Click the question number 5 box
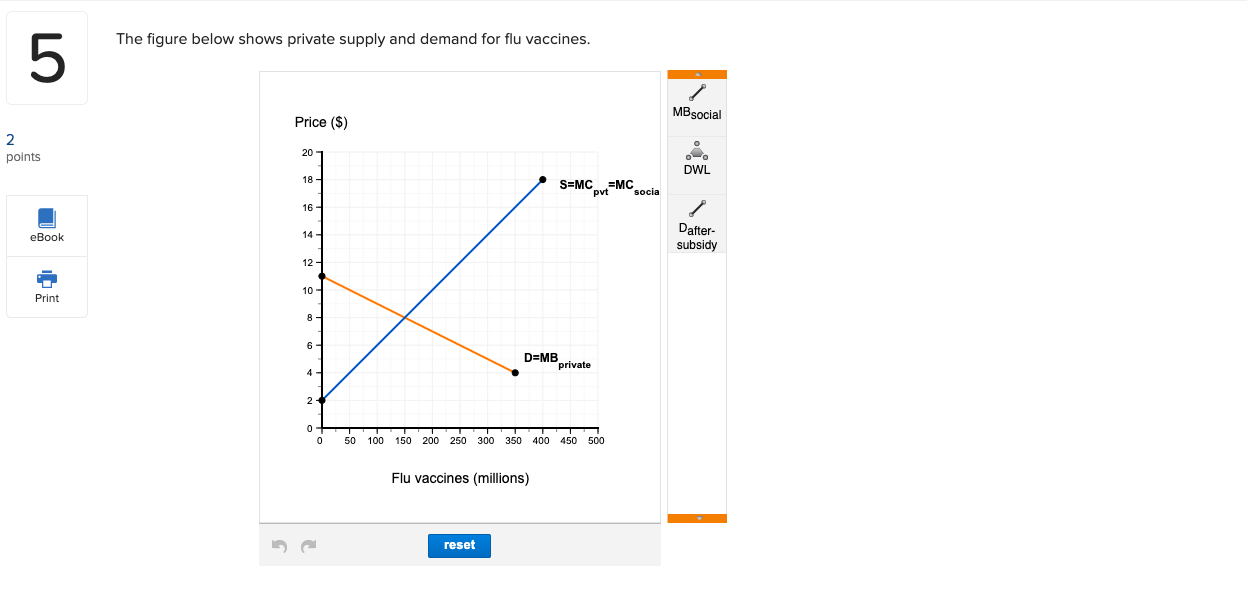 [47, 57]
